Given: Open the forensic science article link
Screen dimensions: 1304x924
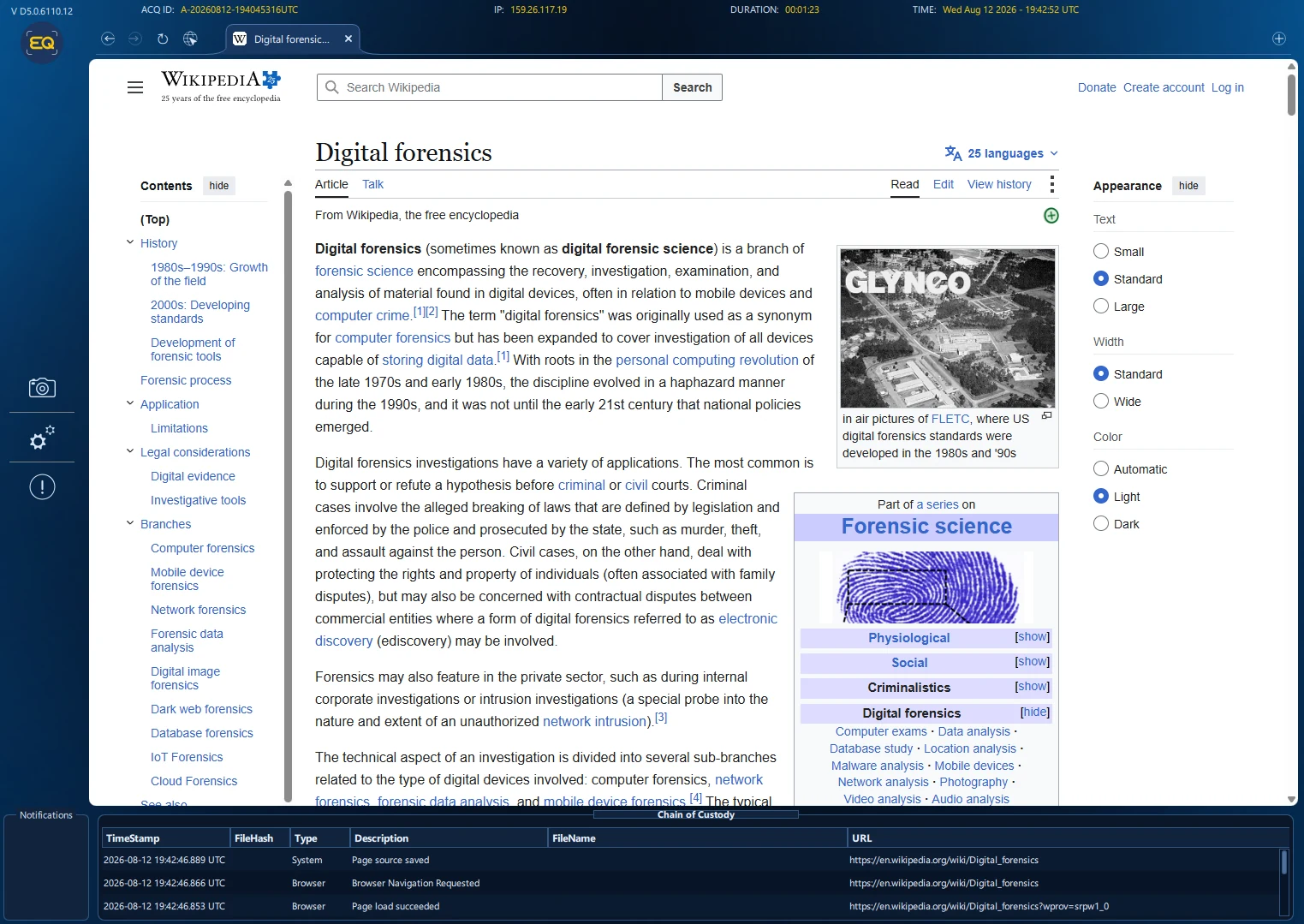Looking at the screenshot, I should (364, 271).
